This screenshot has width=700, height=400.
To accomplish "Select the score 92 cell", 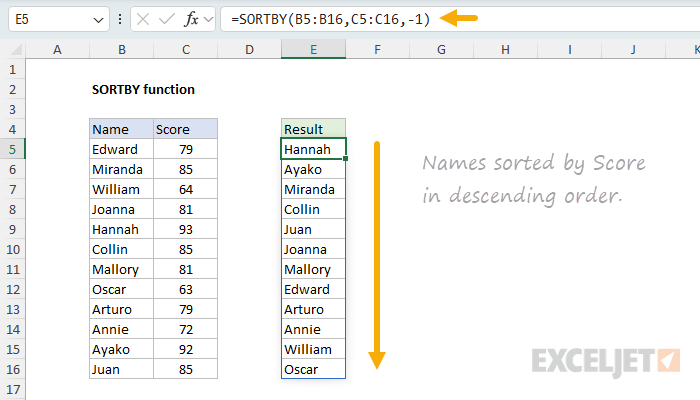I will click(186, 349).
